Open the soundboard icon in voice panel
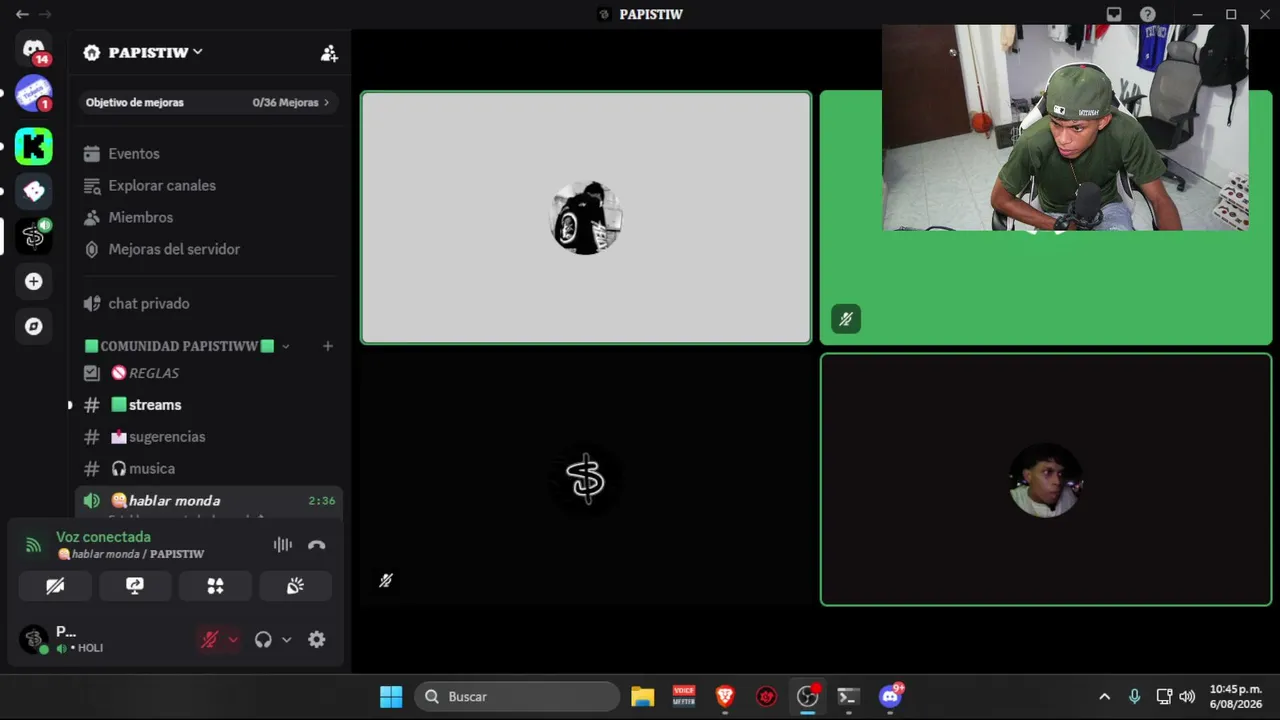The width and height of the screenshot is (1280, 720). (x=295, y=586)
